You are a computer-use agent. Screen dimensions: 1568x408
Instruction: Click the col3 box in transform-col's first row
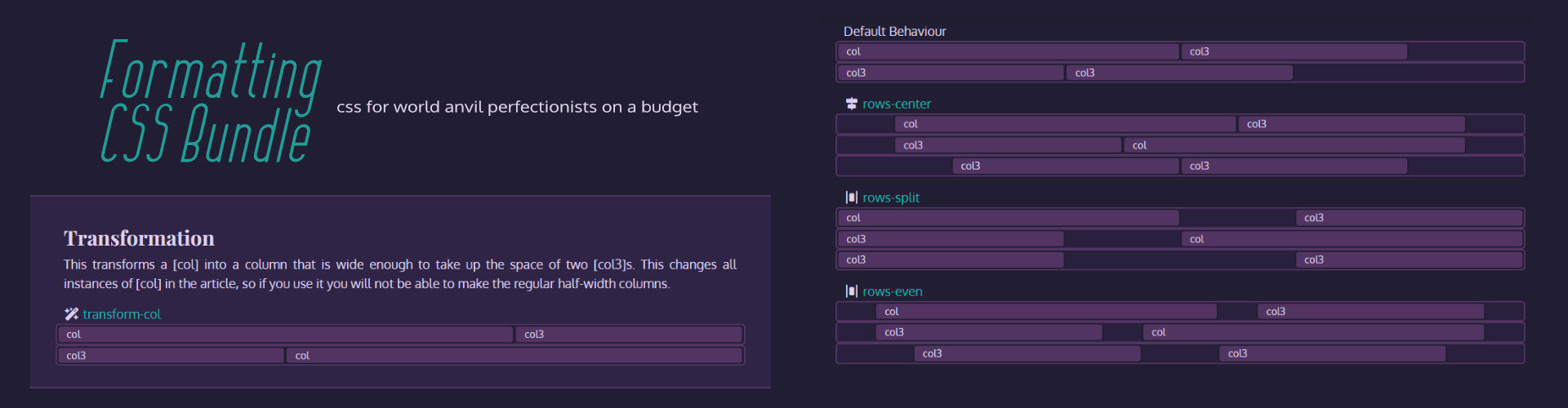[628, 335]
